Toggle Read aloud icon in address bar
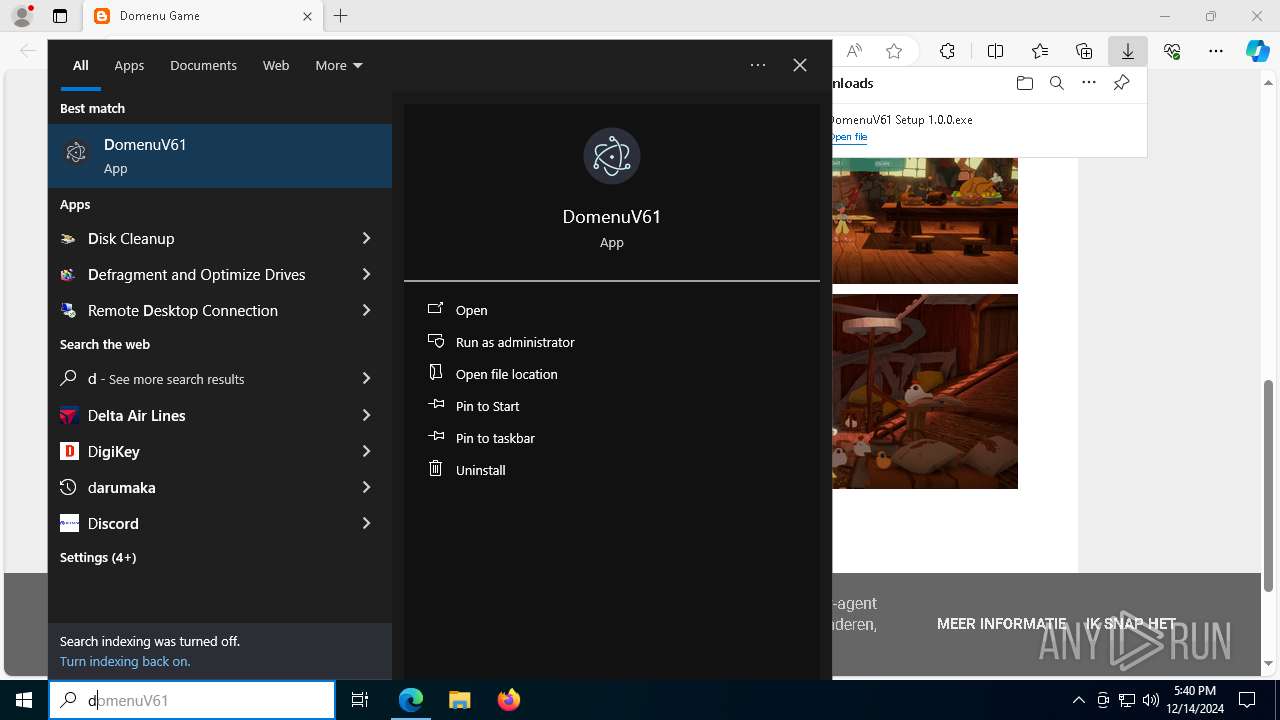Screen dimensions: 1280x720 [854, 51]
